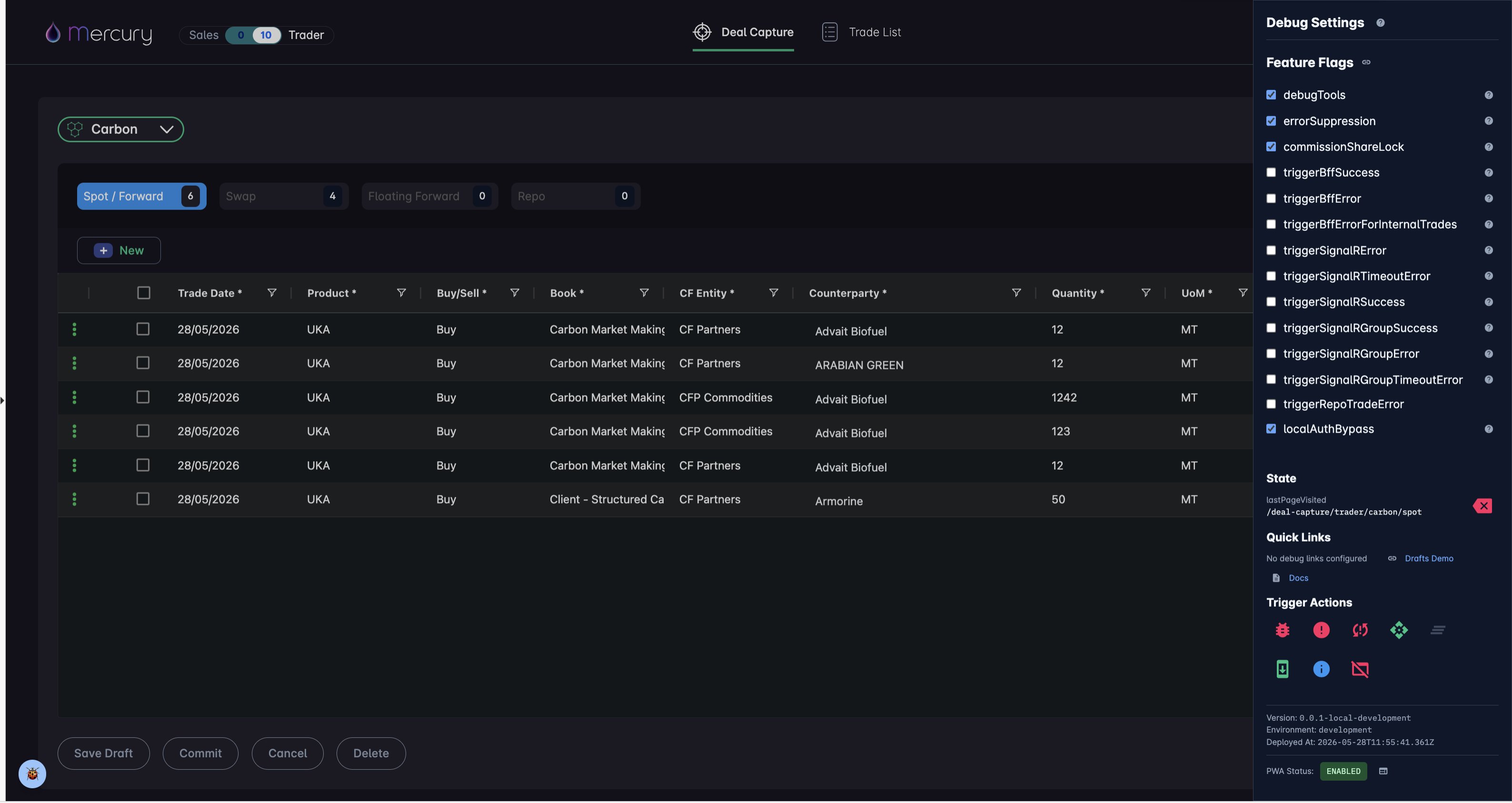This screenshot has height=803, width=1512.
Task: Switch to the Trade List tab
Action: coord(861,32)
